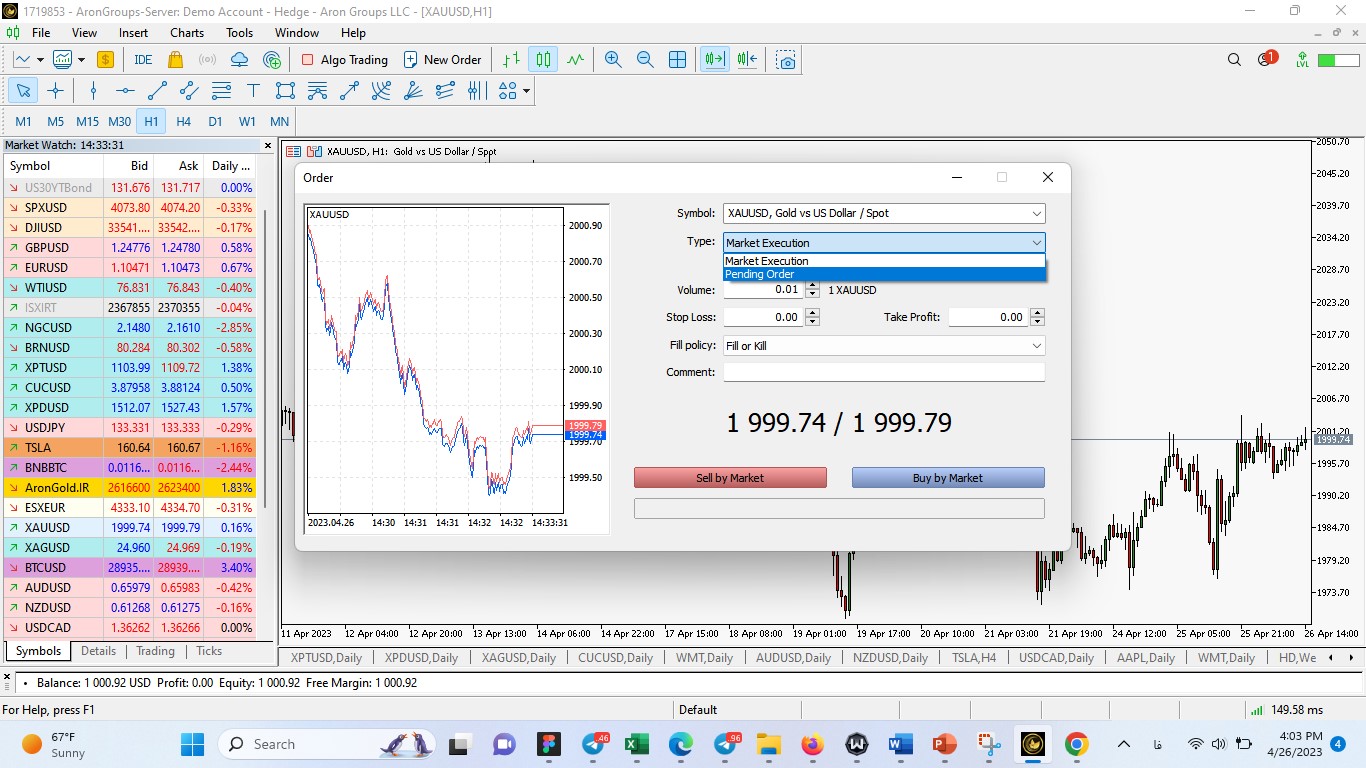Image resolution: width=1366 pixels, height=768 pixels.
Task: Click the signals radio-wave icon
Action: [x=207, y=60]
